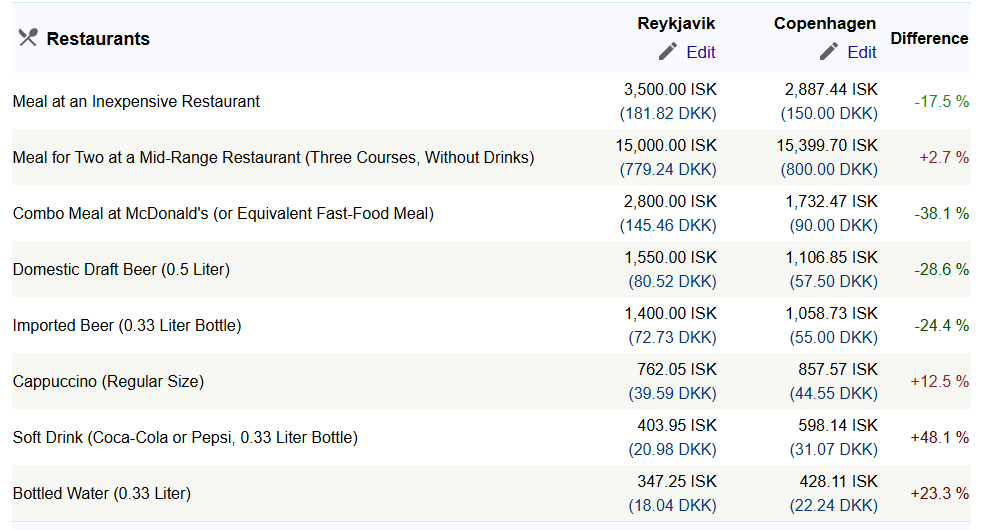The image size is (1008, 530).
Task: Click the pencil icon under Copenhagen
Action: (x=829, y=51)
